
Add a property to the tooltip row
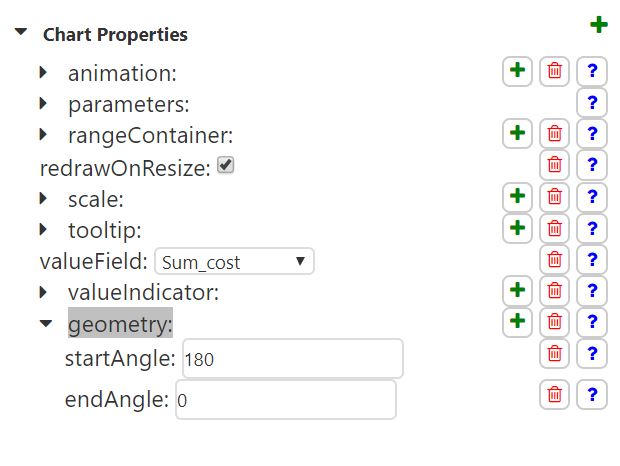tap(517, 228)
